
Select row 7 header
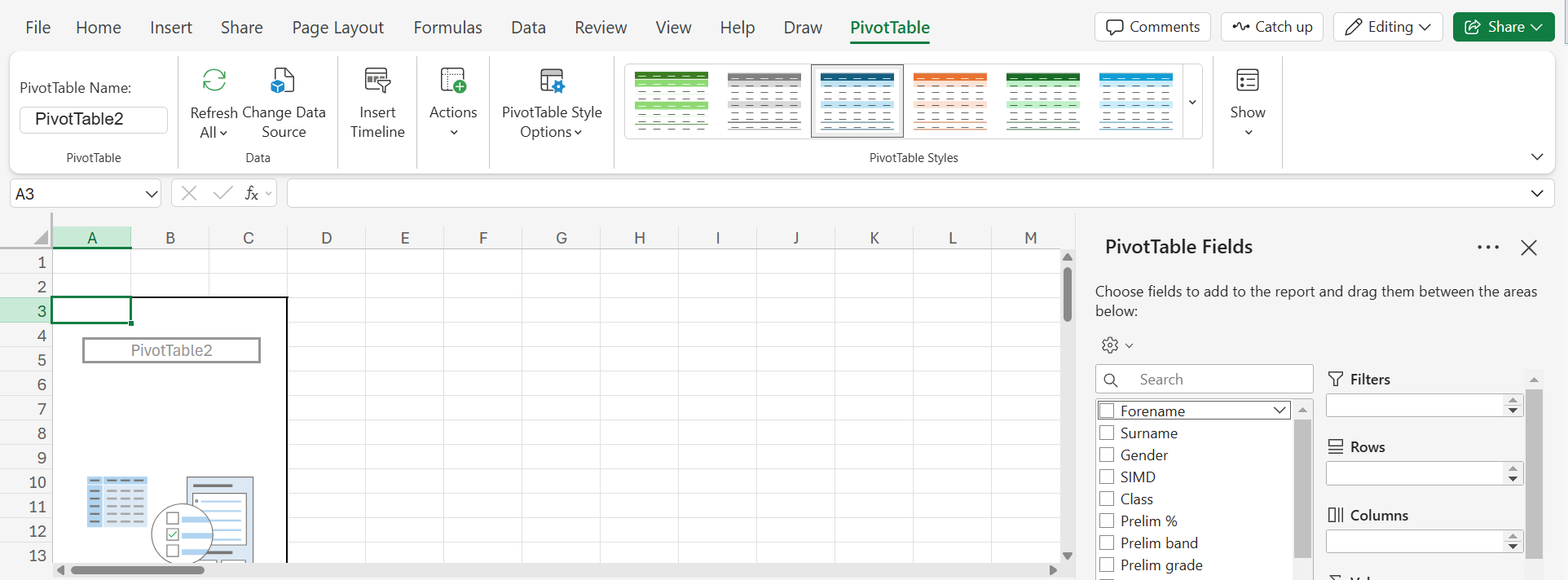(x=26, y=409)
